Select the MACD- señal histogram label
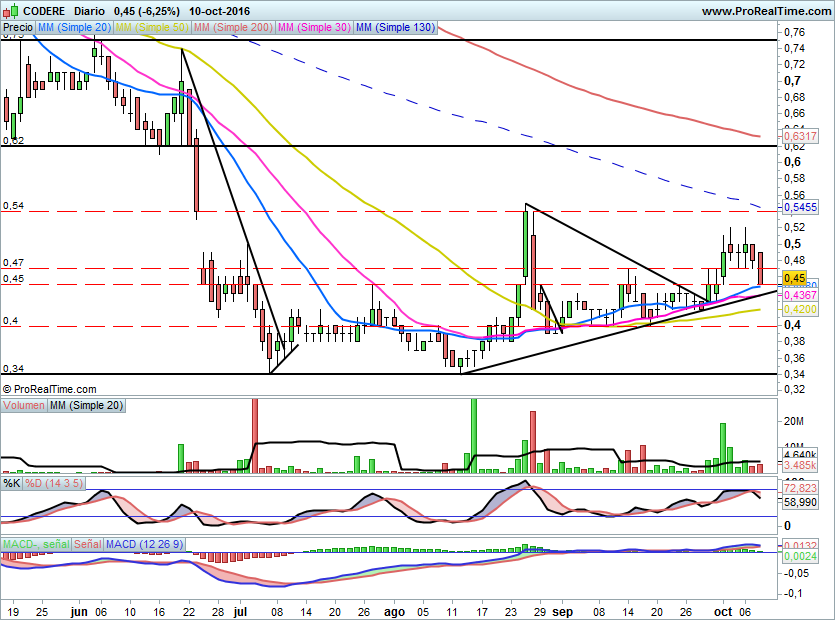835x620 pixels. [36, 544]
